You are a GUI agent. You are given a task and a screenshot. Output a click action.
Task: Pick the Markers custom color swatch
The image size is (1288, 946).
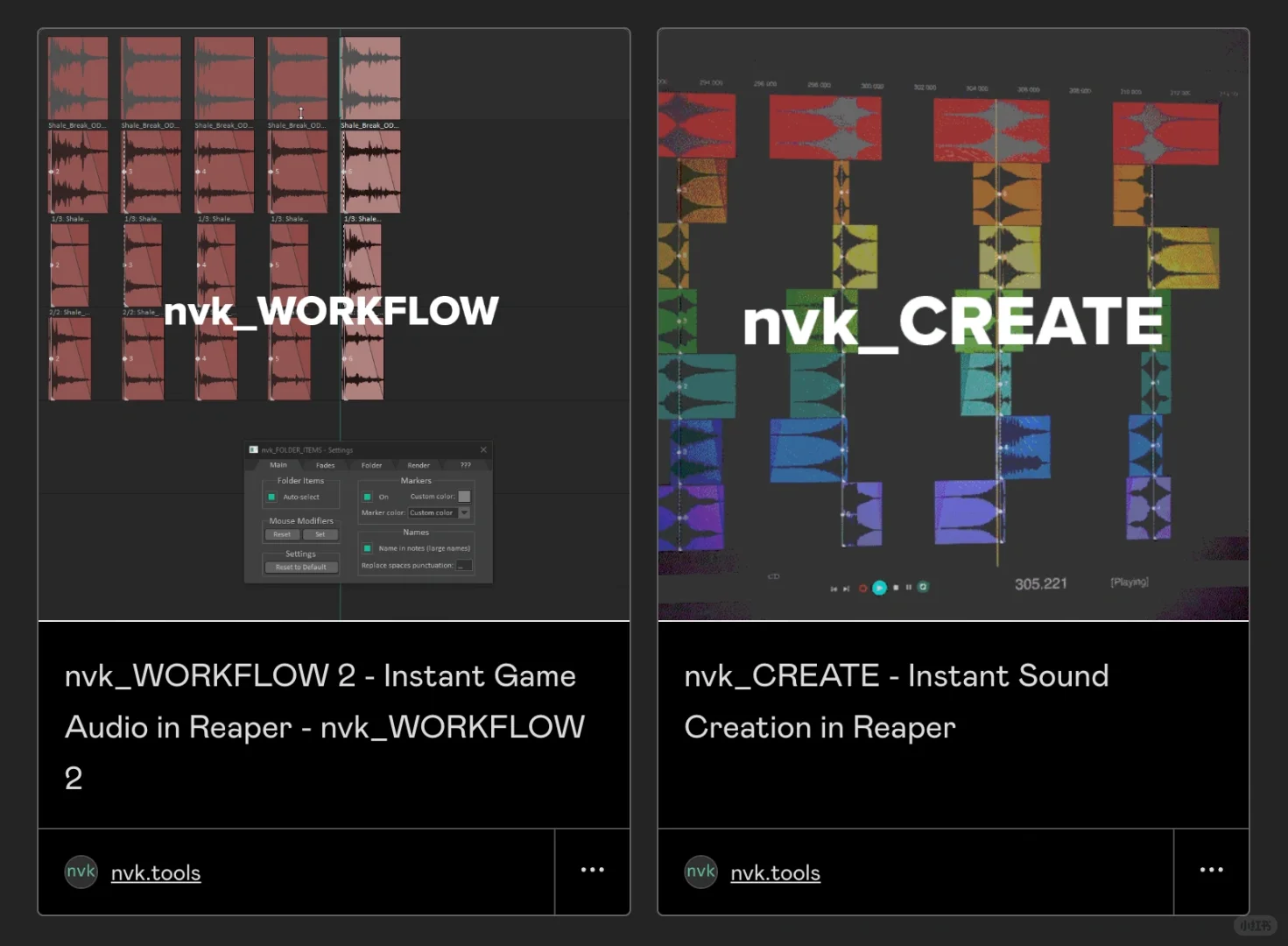coord(465,497)
